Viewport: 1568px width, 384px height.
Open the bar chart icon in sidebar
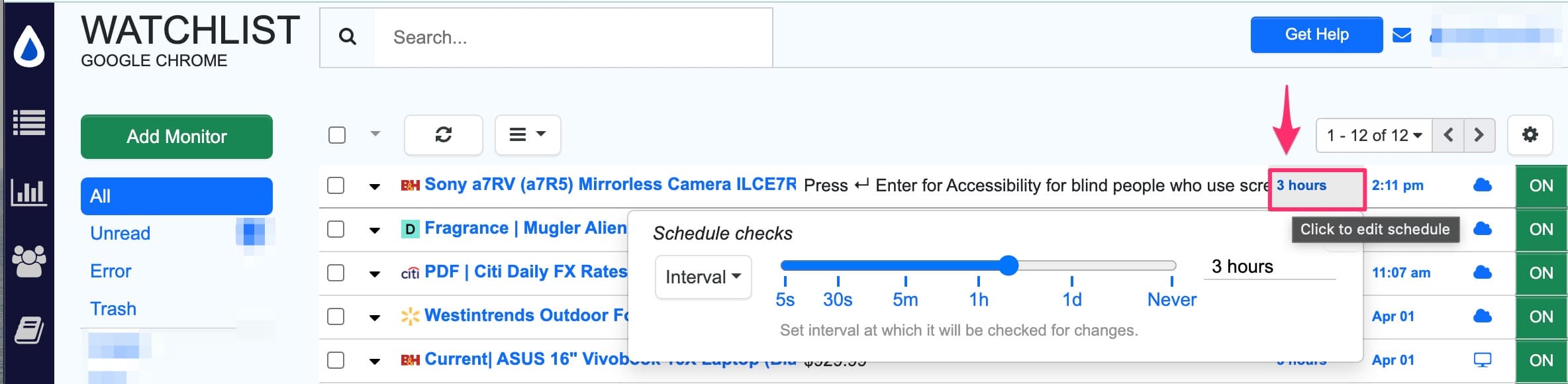(29, 193)
